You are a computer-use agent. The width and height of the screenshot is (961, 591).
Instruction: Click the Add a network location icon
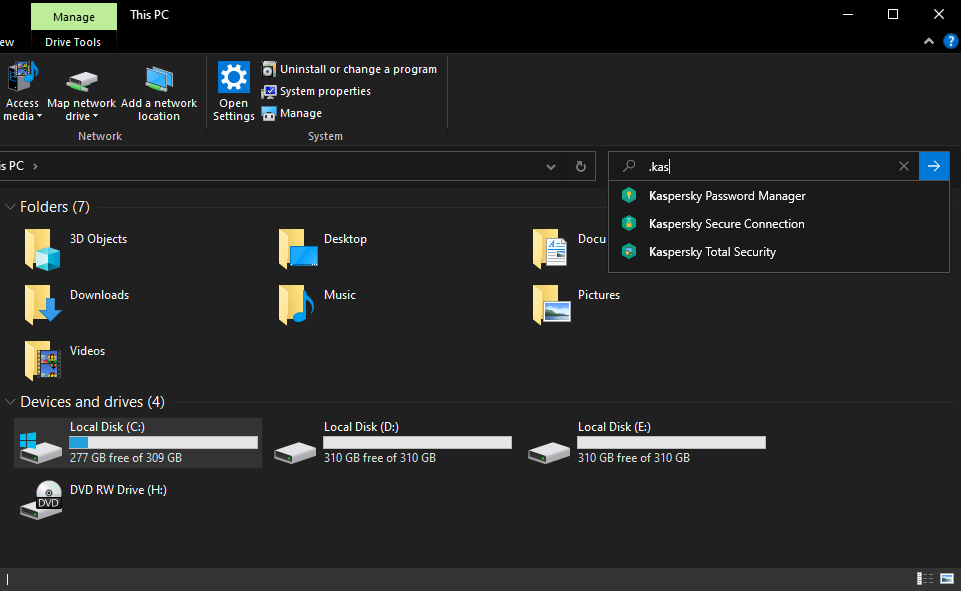coord(159,79)
